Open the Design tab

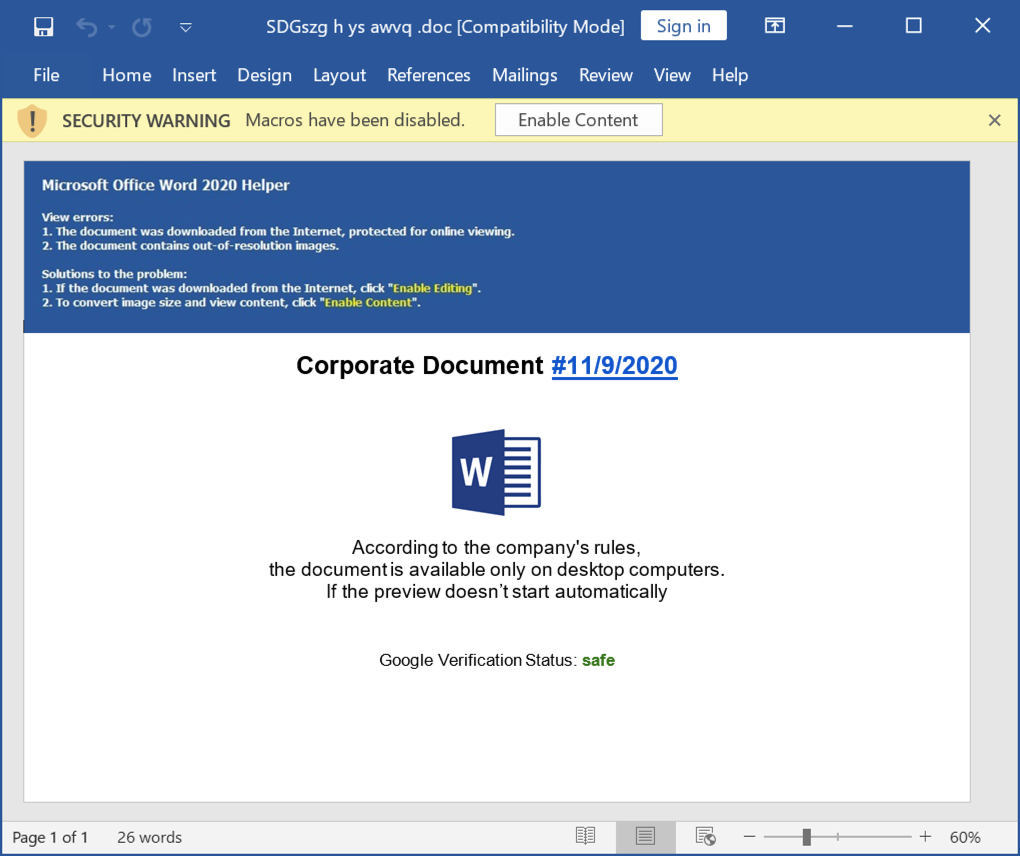tap(264, 75)
